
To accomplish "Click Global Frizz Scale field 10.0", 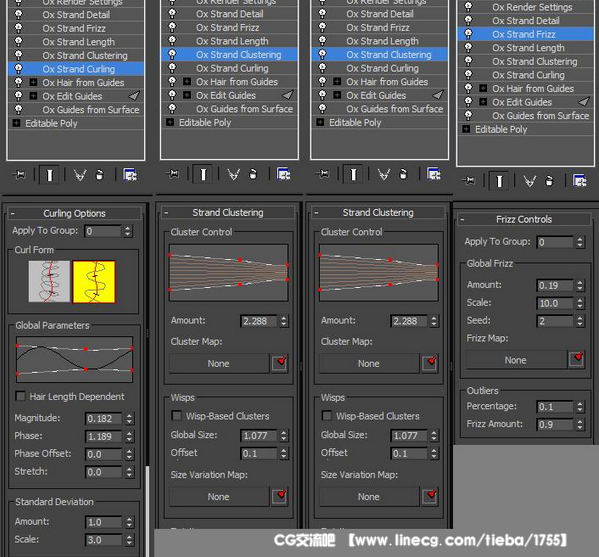I will click(555, 303).
